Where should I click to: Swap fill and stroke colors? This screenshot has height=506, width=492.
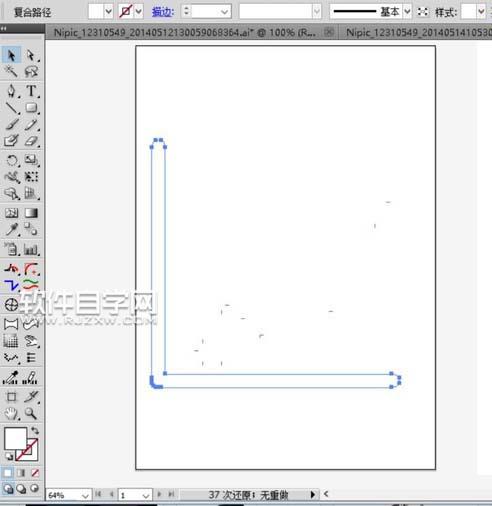[35, 431]
